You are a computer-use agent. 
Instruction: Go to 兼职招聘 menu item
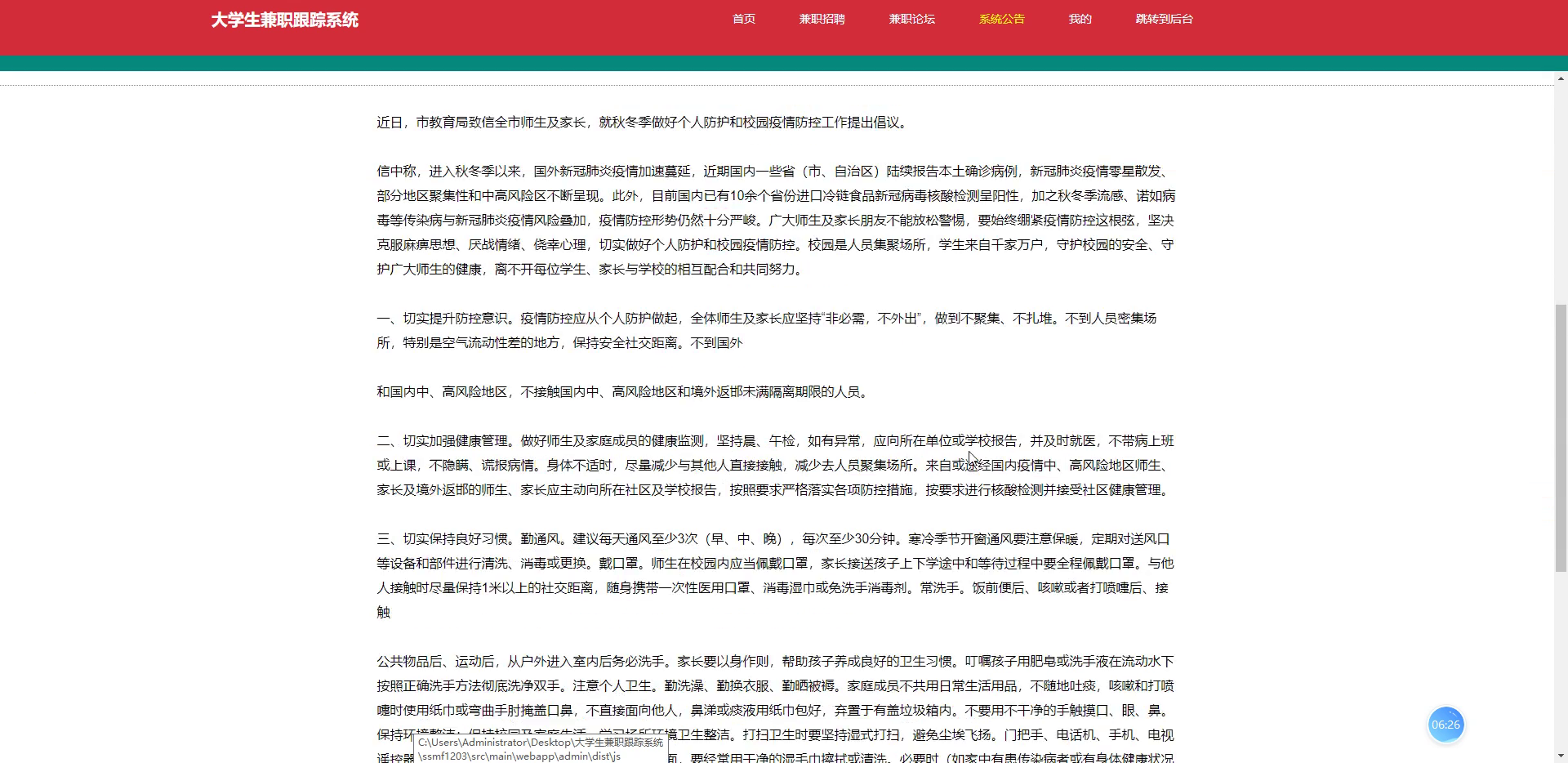coord(822,19)
